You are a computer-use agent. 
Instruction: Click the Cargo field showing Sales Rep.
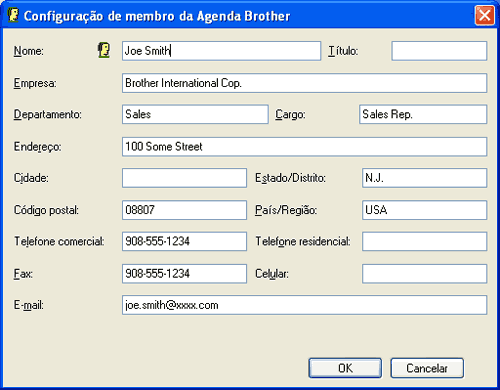point(423,114)
